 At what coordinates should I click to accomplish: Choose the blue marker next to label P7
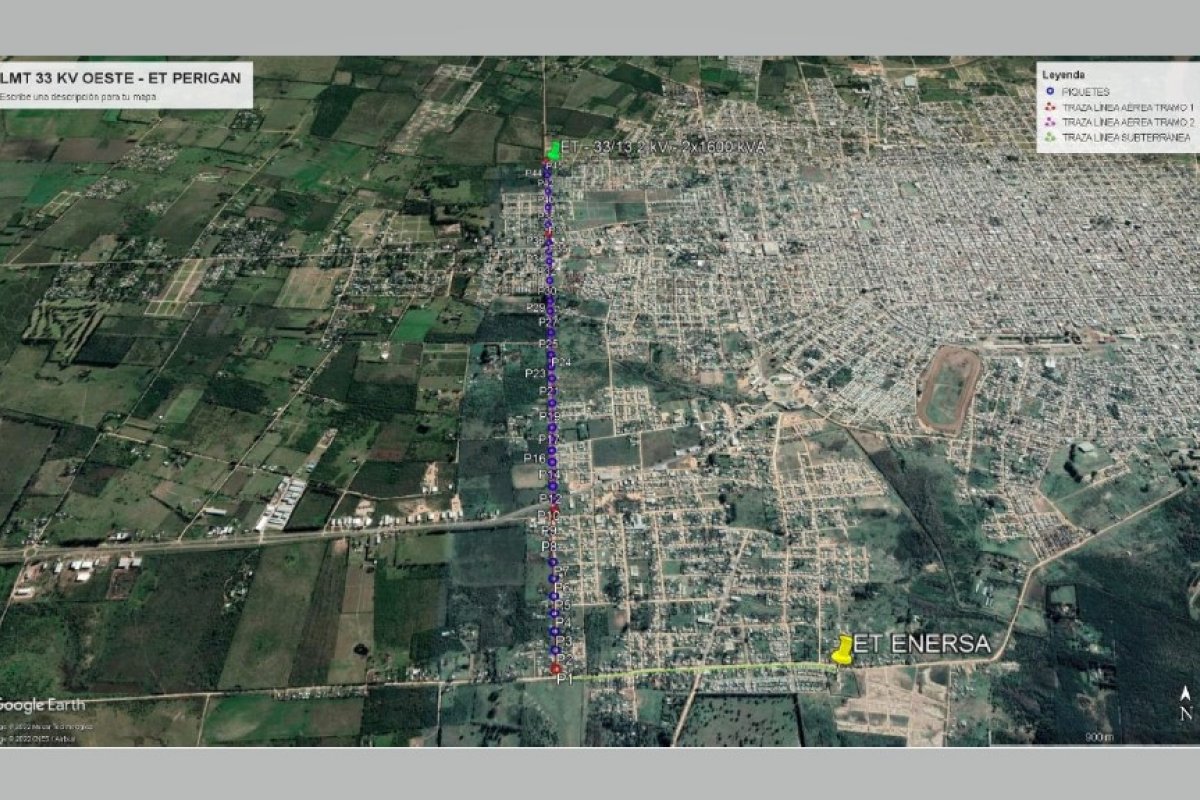click(x=553, y=563)
